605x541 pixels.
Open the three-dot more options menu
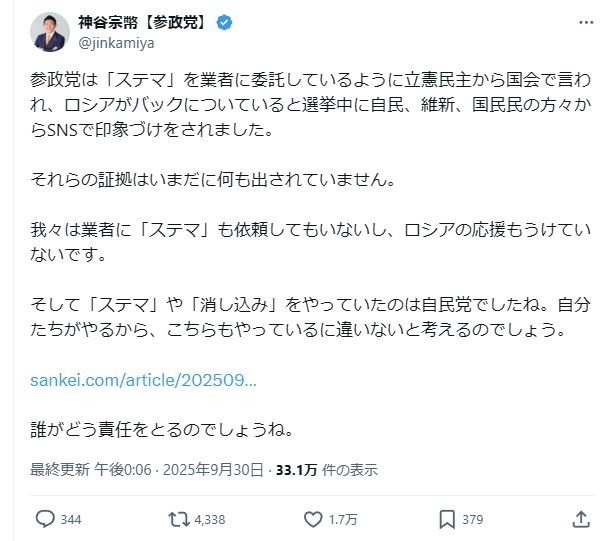[582, 23]
